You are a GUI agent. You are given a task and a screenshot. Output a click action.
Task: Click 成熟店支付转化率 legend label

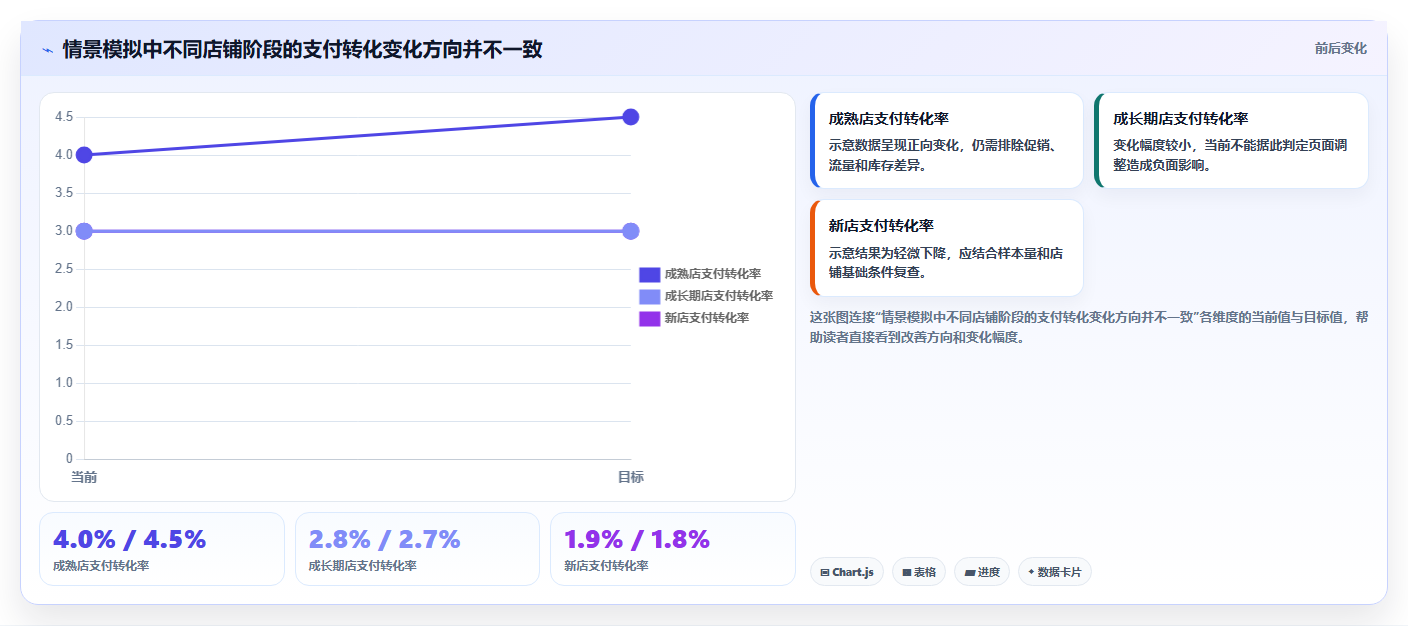[713, 274]
